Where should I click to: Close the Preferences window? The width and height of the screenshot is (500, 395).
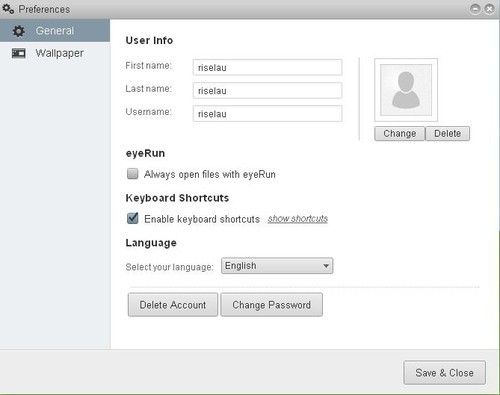[x=489, y=9]
